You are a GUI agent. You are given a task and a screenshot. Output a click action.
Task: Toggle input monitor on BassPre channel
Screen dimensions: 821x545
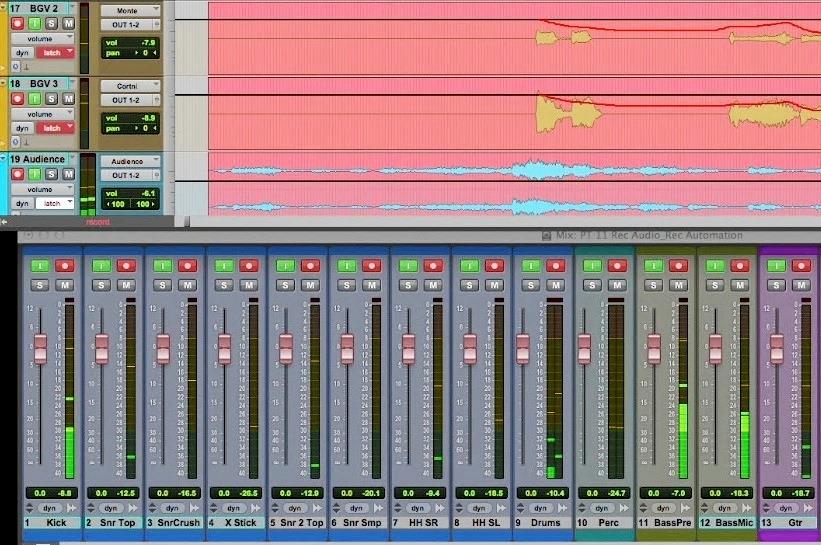[x=653, y=266]
